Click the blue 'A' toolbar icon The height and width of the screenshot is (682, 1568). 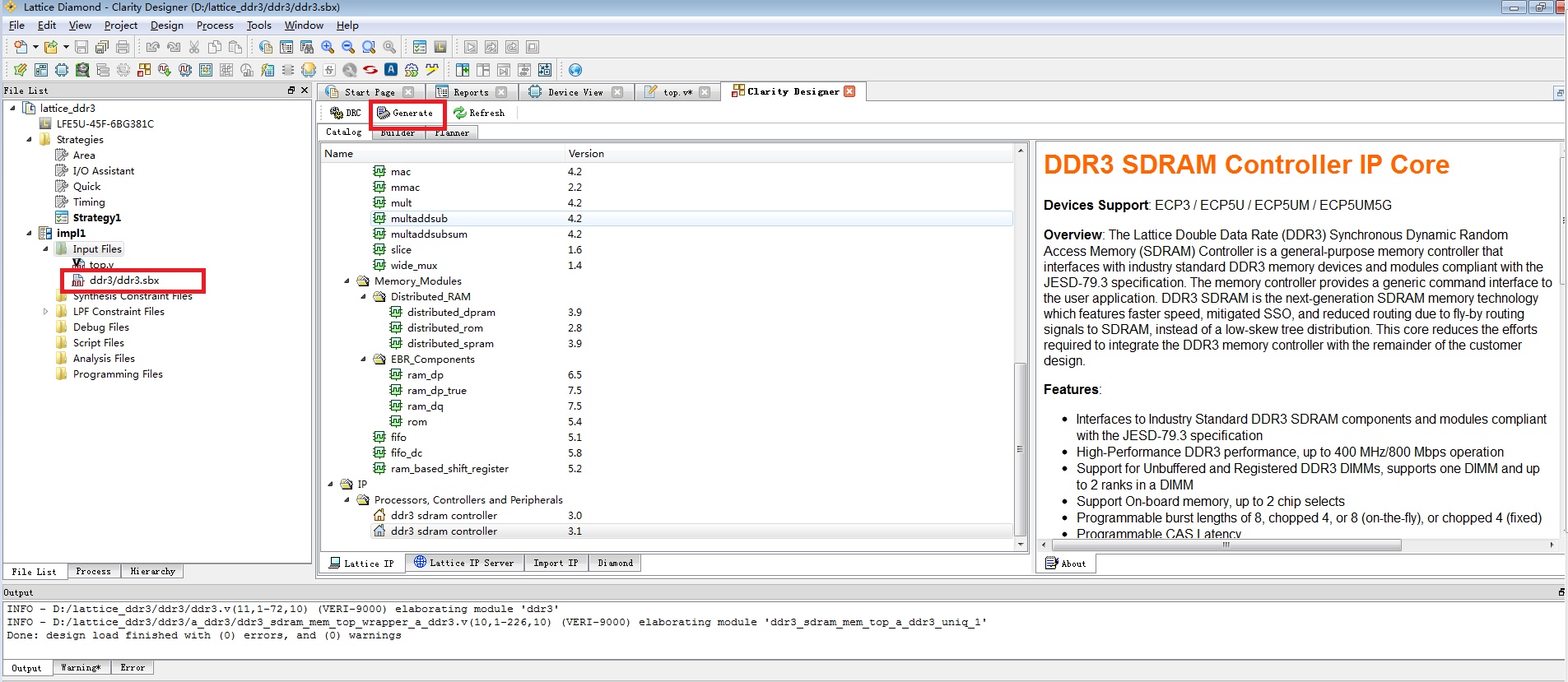391,70
